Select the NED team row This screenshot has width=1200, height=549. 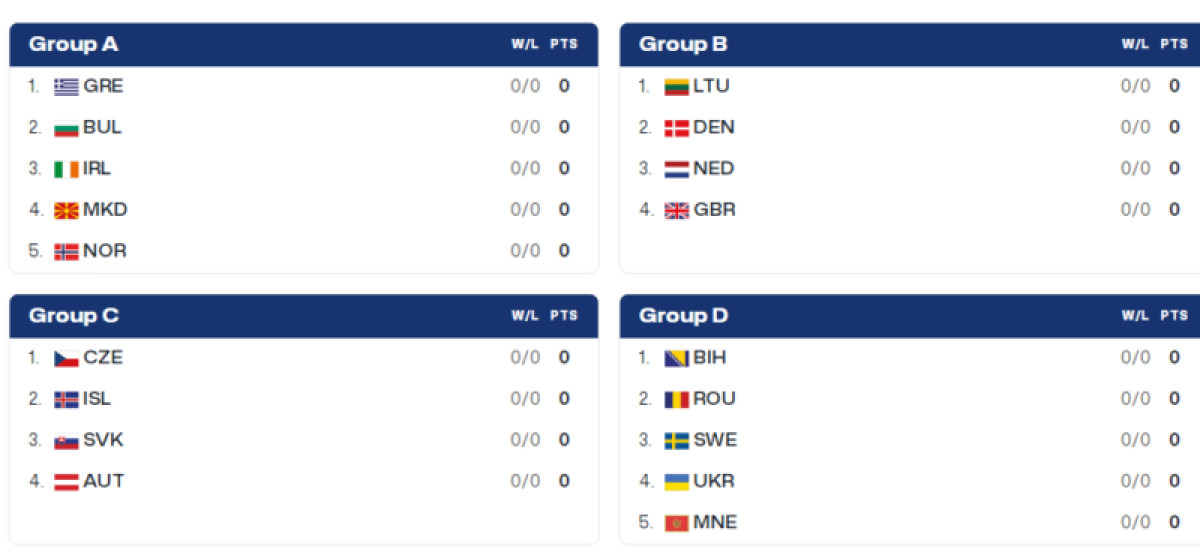click(x=909, y=169)
